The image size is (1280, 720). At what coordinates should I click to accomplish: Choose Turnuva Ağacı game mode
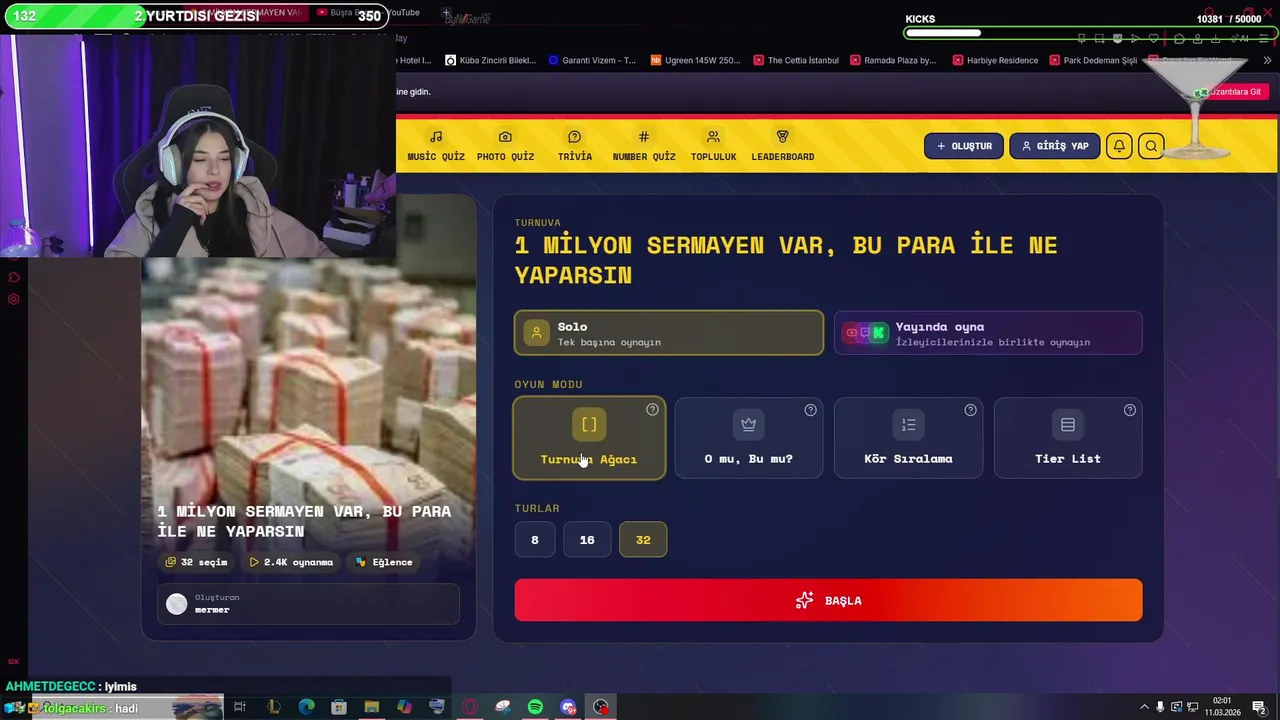click(589, 438)
